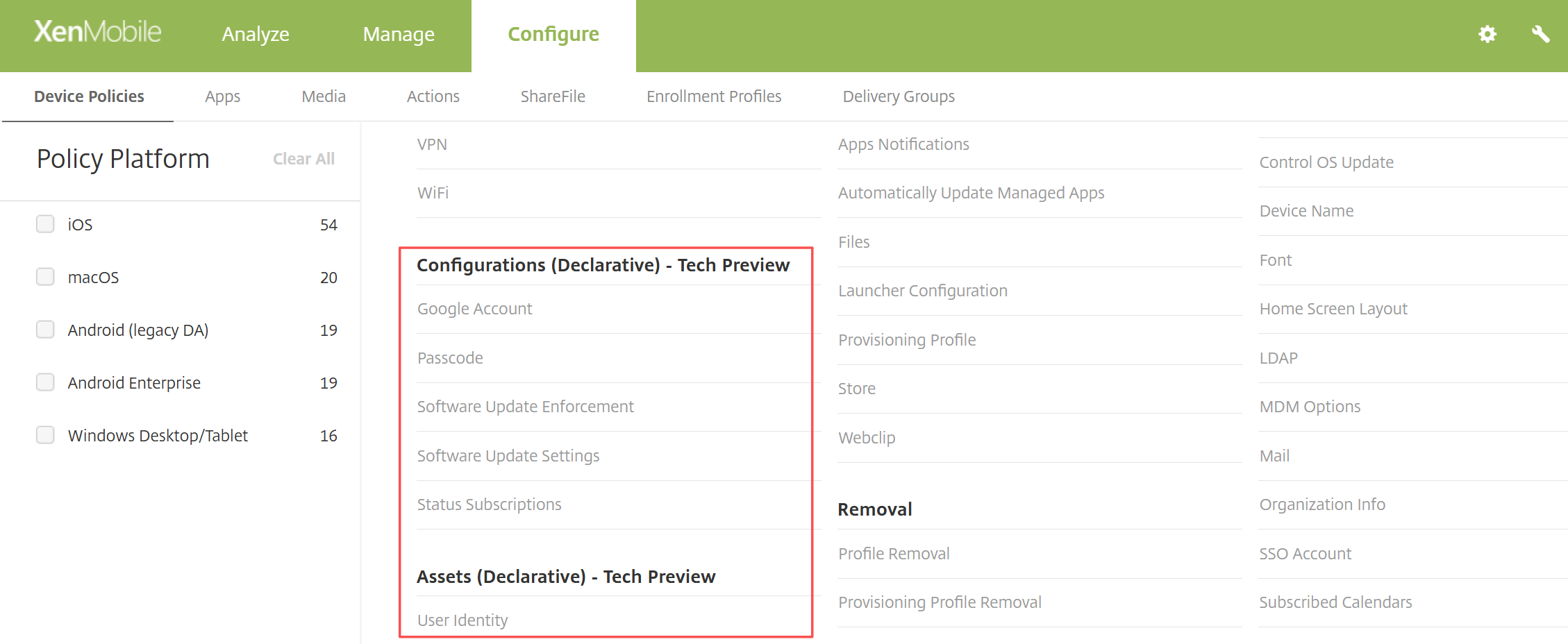Select the Software Update Enforcement policy
The width and height of the screenshot is (1568, 644).
526,406
